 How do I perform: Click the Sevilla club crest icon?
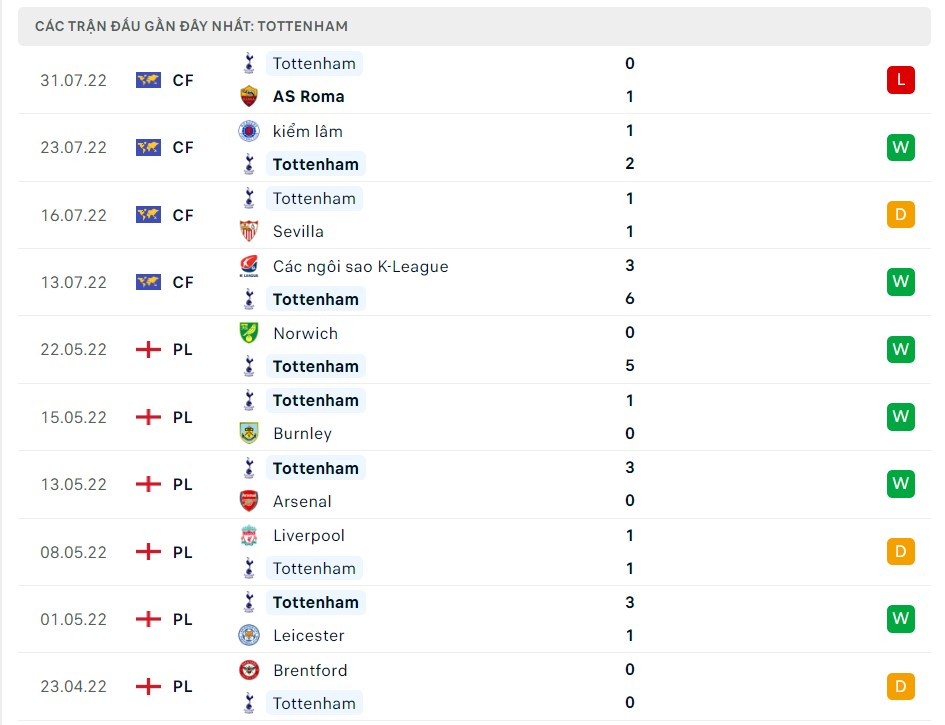[250, 231]
